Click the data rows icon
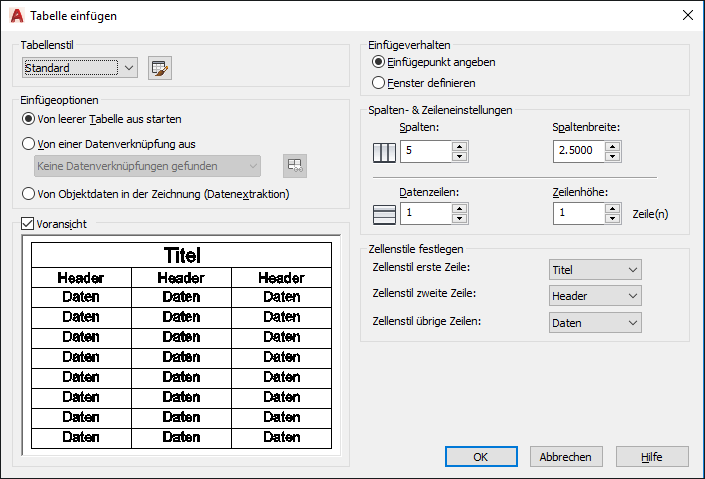Viewport: 705px width, 479px height. [x=384, y=215]
